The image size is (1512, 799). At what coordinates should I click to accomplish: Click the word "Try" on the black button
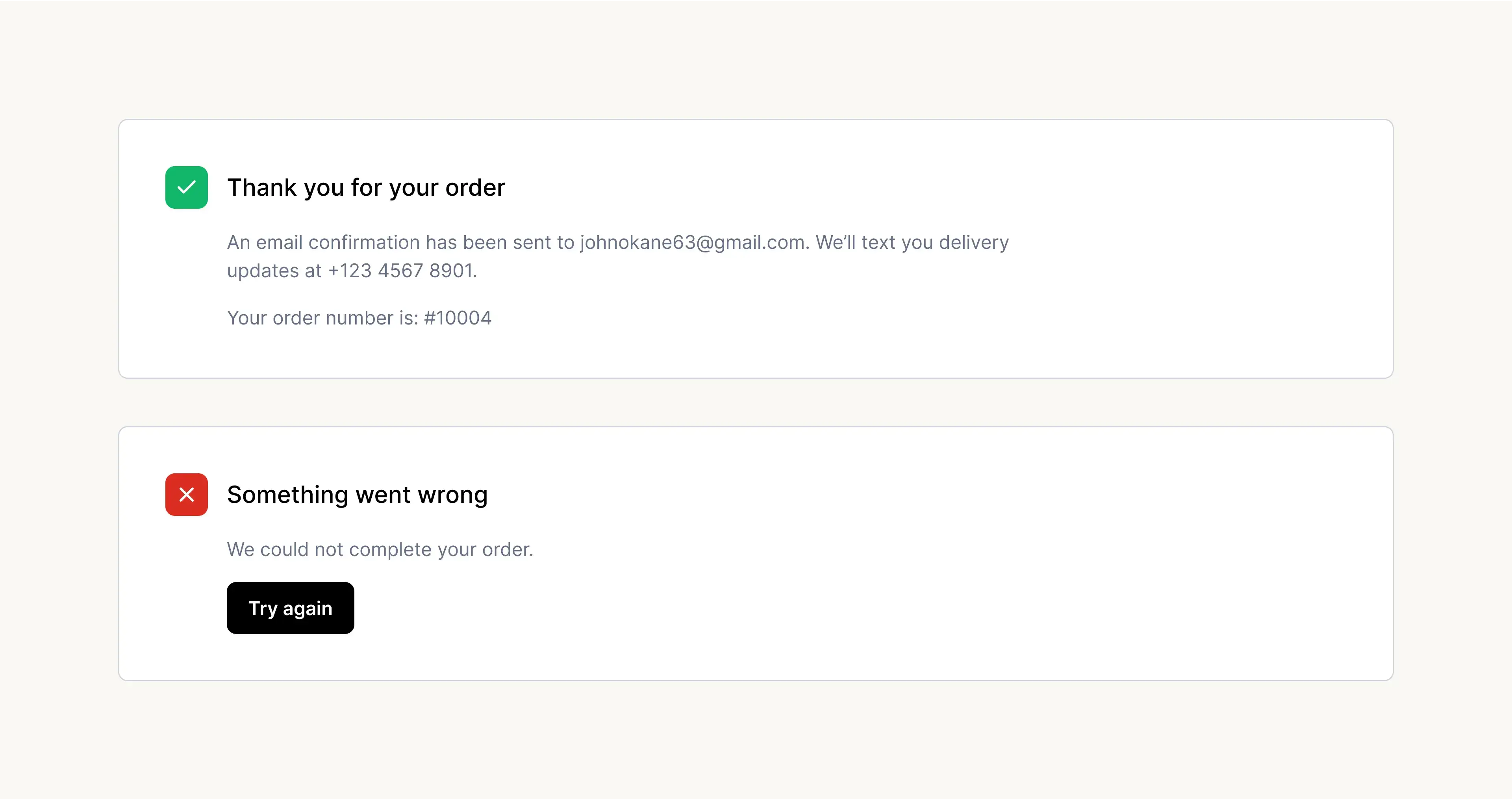pyautogui.click(x=262, y=608)
